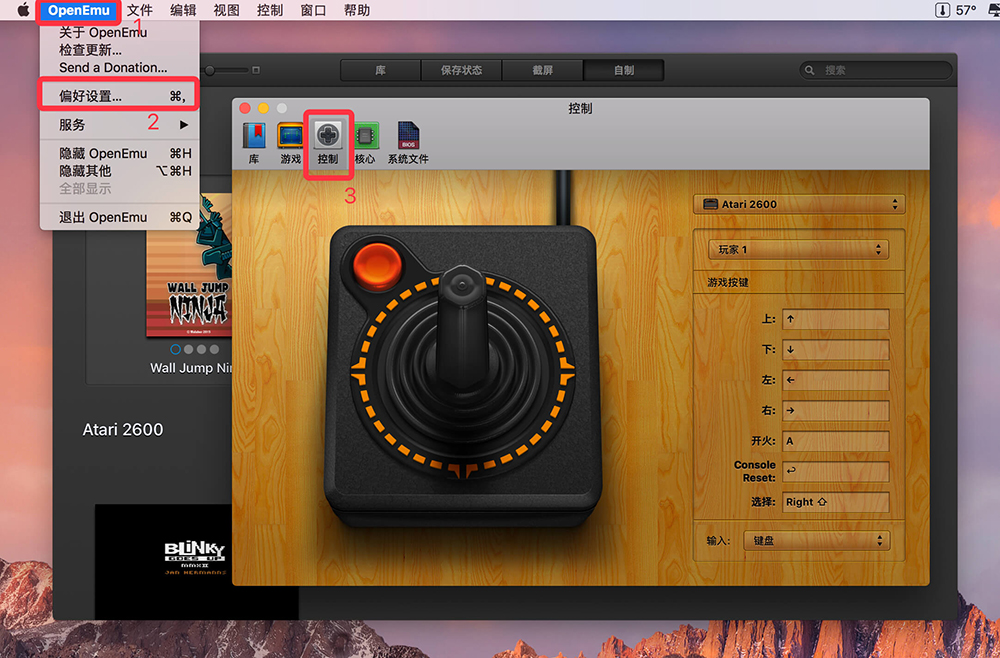1000x658 pixels.
Task: Open the 视图 menu
Action: [226, 10]
